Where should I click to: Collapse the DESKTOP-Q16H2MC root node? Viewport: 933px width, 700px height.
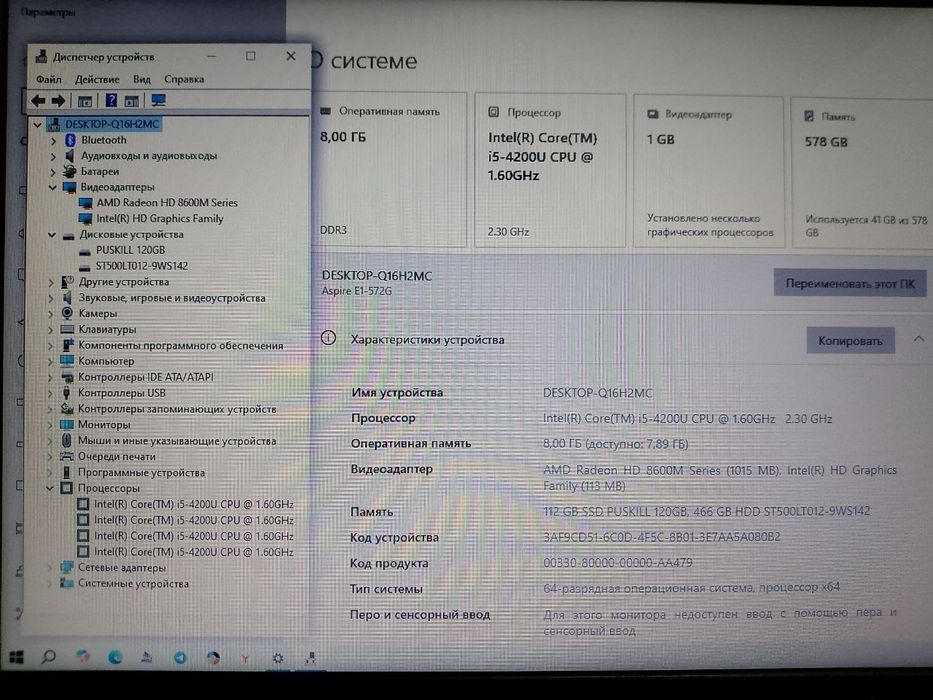[x=37, y=124]
